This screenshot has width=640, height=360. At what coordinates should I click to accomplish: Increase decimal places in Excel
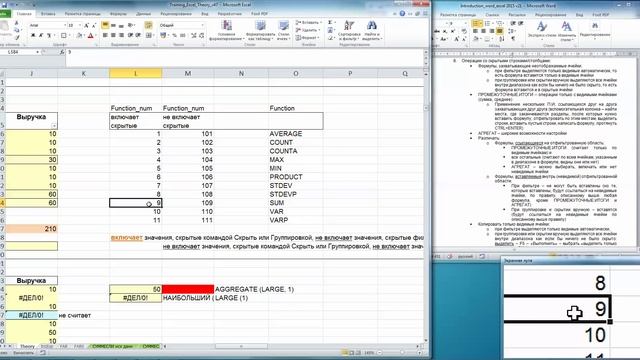(194, 36)
